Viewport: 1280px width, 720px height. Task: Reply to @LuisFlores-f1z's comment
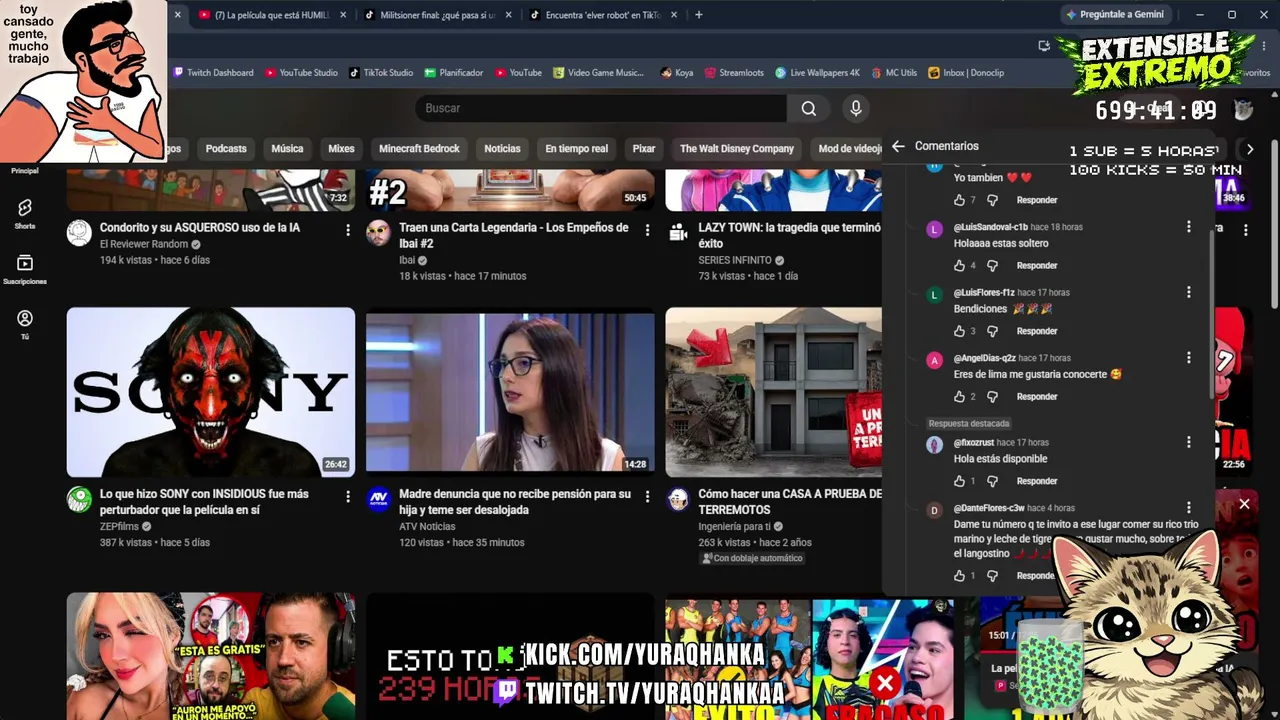1037,331
